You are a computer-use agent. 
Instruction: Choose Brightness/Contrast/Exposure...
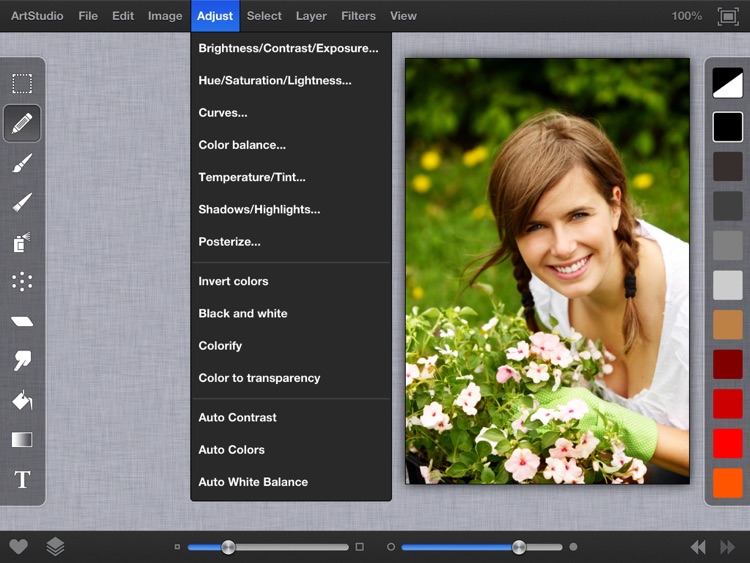tap(291, 48)
